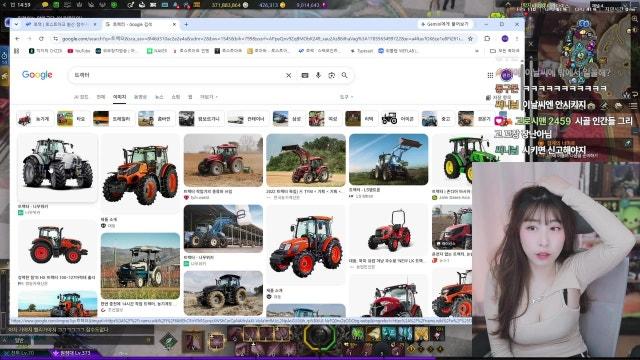Start voice search with the microphone icon
The width and height of the screenshot is (640, 360).
[318, 75]
